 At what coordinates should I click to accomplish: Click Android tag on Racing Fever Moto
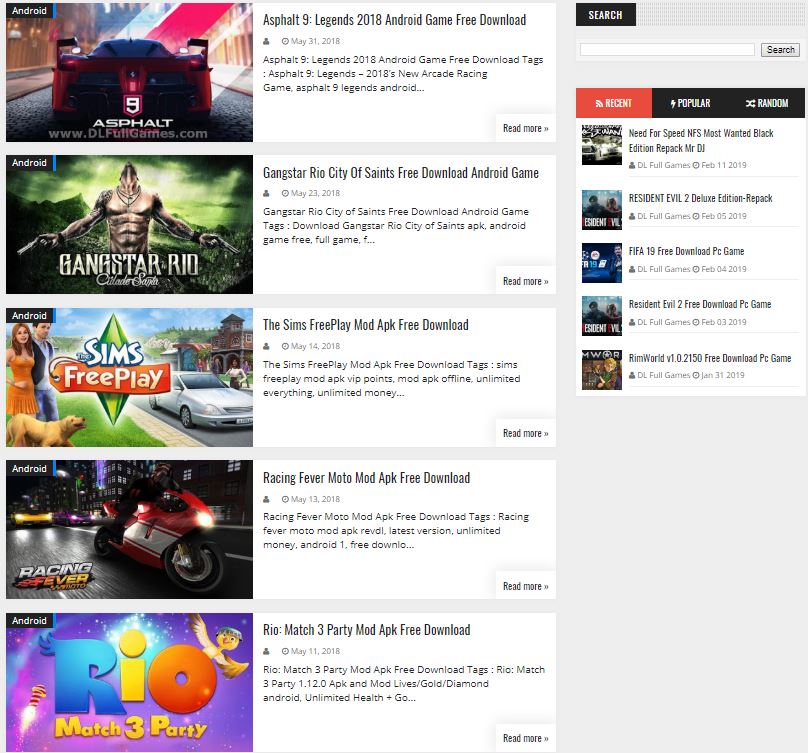(29, 469)
